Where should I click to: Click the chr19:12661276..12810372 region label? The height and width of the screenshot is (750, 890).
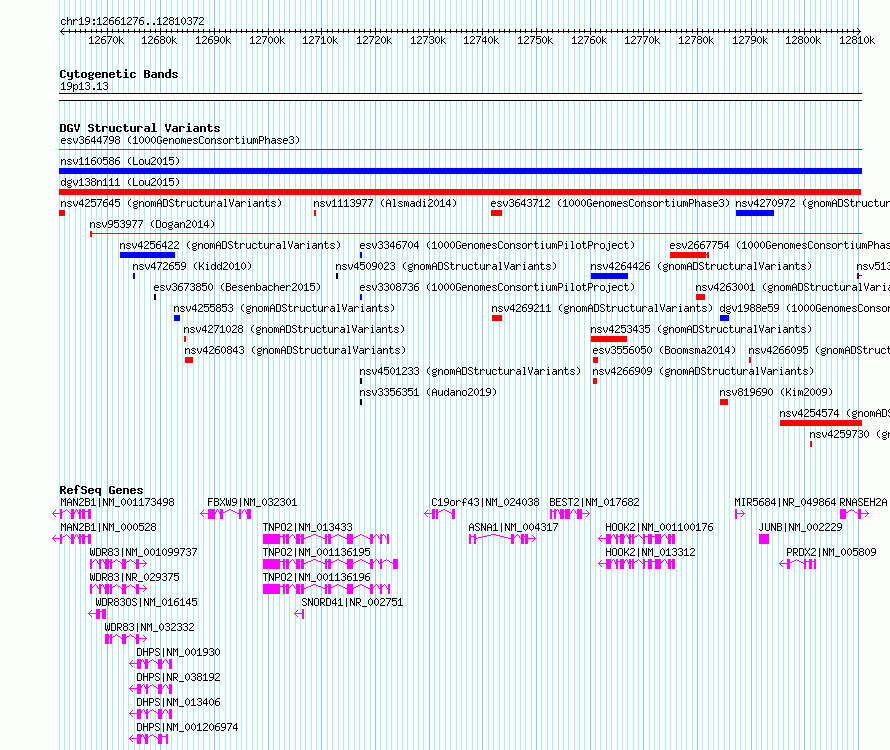[132, 21]
